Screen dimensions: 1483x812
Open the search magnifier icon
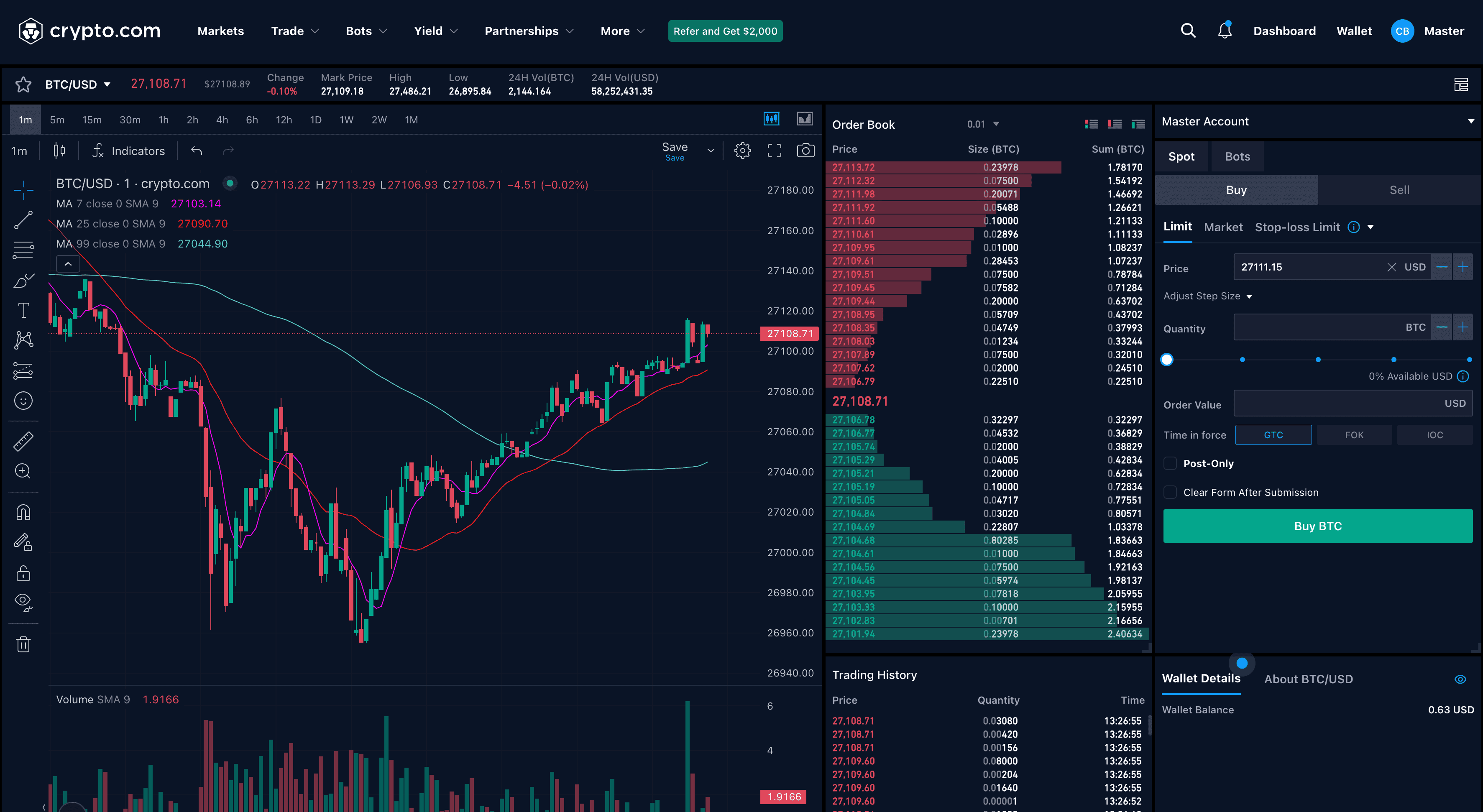coord(1188,31)
